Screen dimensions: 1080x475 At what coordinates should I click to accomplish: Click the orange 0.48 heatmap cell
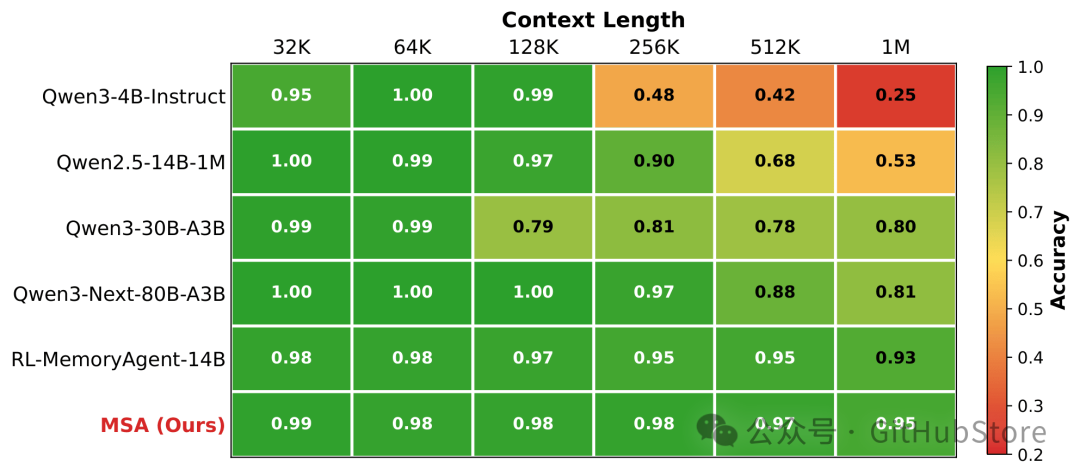[654, 96]
